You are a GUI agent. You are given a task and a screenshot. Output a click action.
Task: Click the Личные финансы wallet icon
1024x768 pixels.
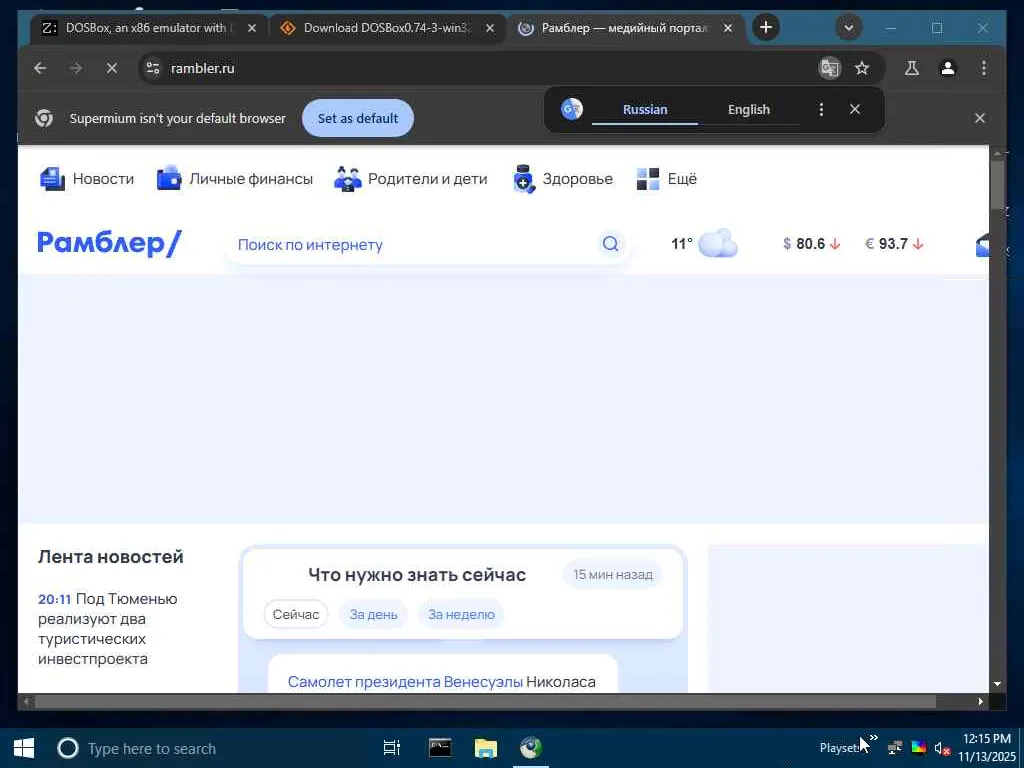click(x=169, y=178)
